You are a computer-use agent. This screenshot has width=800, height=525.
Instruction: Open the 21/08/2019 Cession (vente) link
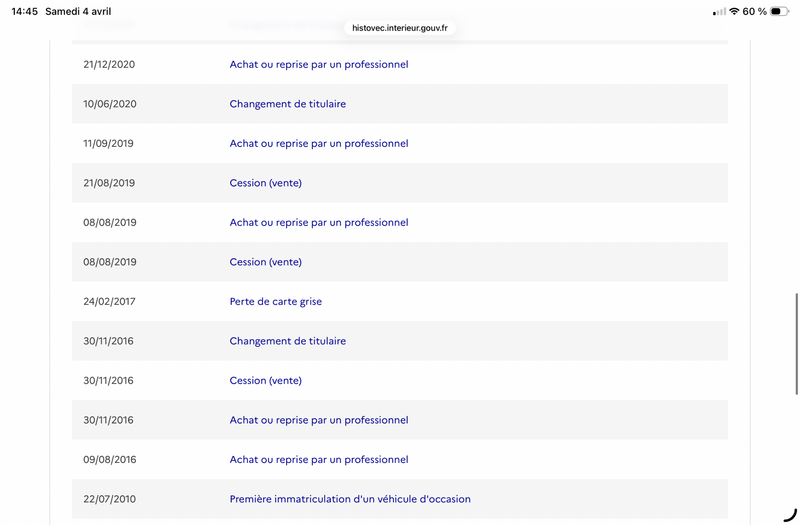point(265,183)
